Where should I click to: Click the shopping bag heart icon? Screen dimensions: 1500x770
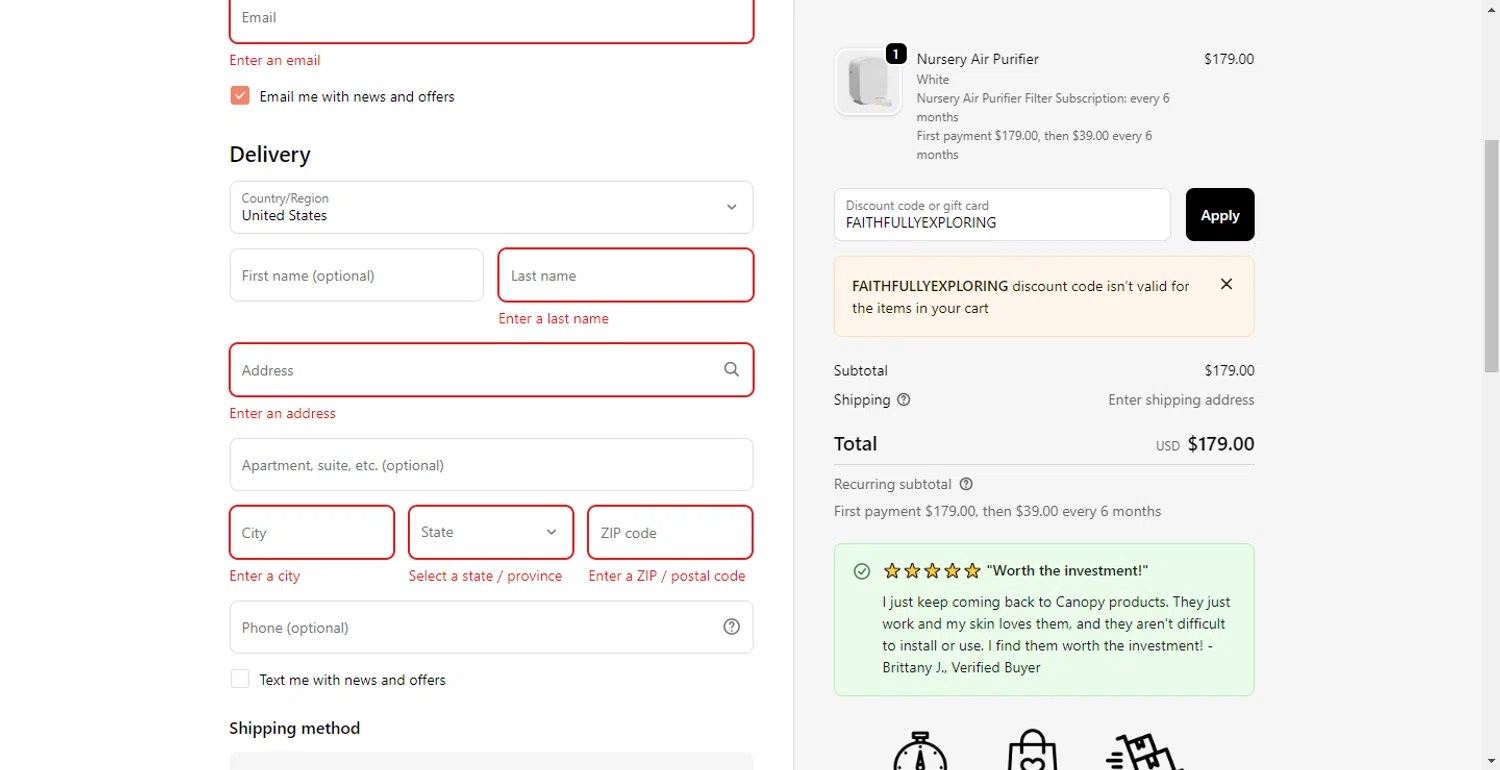1032,750
